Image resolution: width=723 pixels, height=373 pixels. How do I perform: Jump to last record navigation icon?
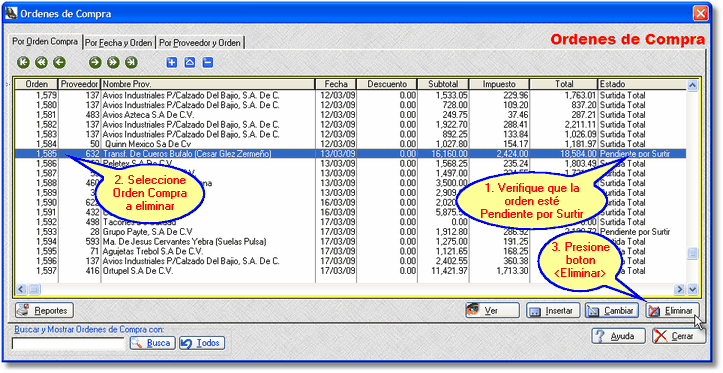(131, 62)
